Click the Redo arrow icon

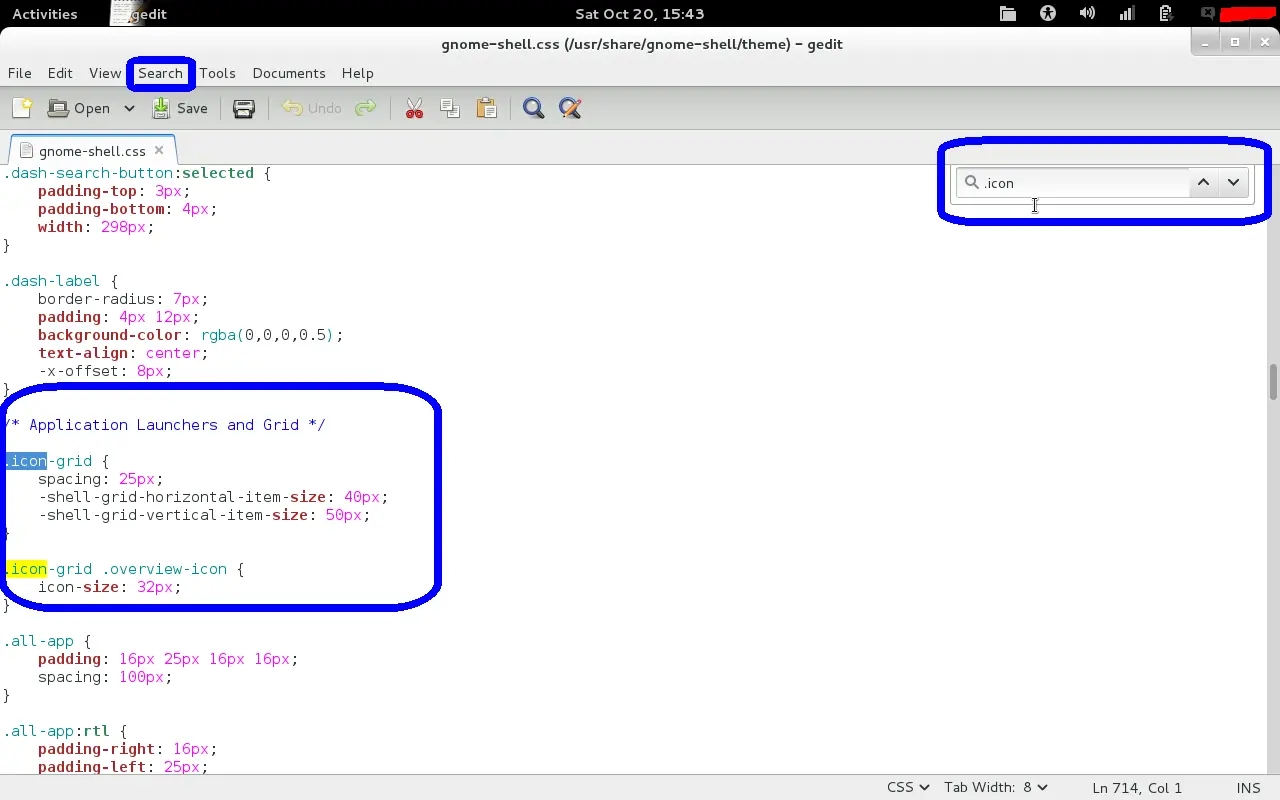[x=366, y=108]
